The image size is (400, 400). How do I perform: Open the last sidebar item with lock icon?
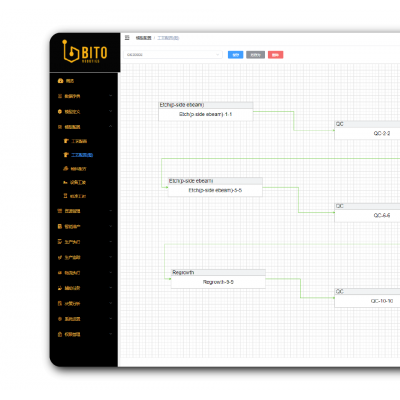click(69, 334)
